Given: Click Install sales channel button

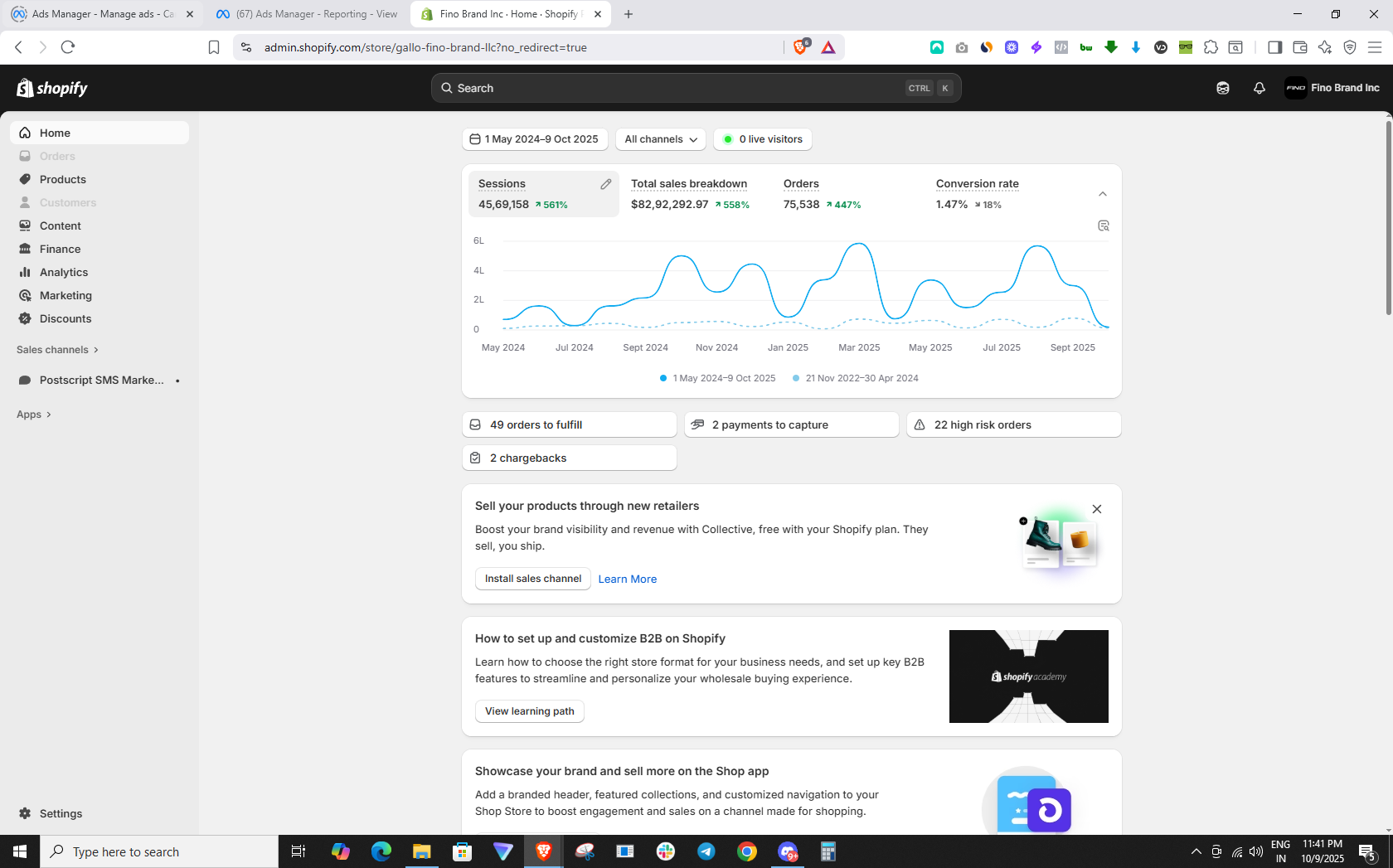Looking at the screenshot, I should click(x=533, y=579).
